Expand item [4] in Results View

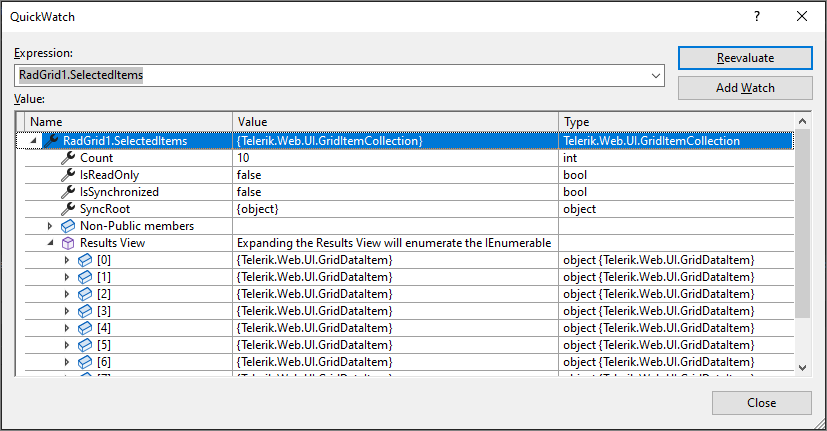click(x=67, y=328)
